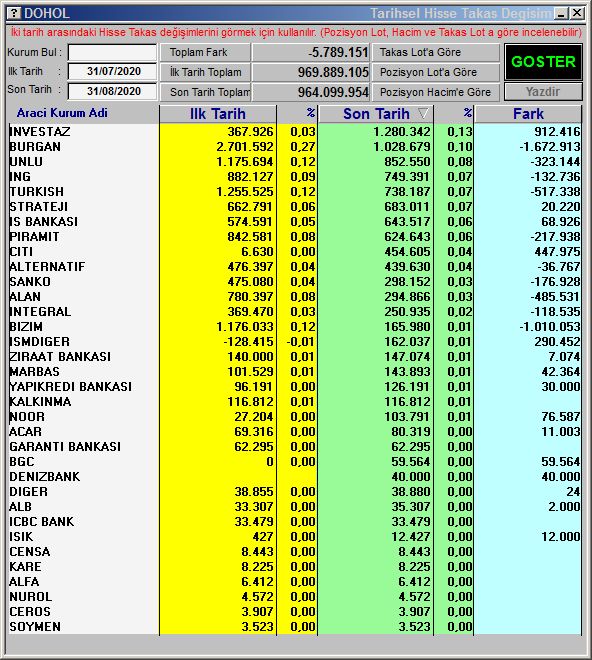Close the DOHOL window
The height and width of the screenshot is (660, 592).
coord(577,13)
